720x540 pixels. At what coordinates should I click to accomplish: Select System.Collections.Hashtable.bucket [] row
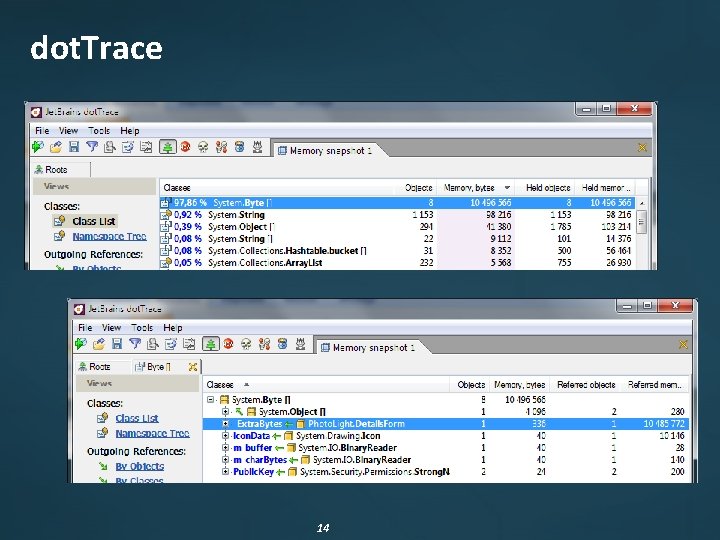(397, 250)
